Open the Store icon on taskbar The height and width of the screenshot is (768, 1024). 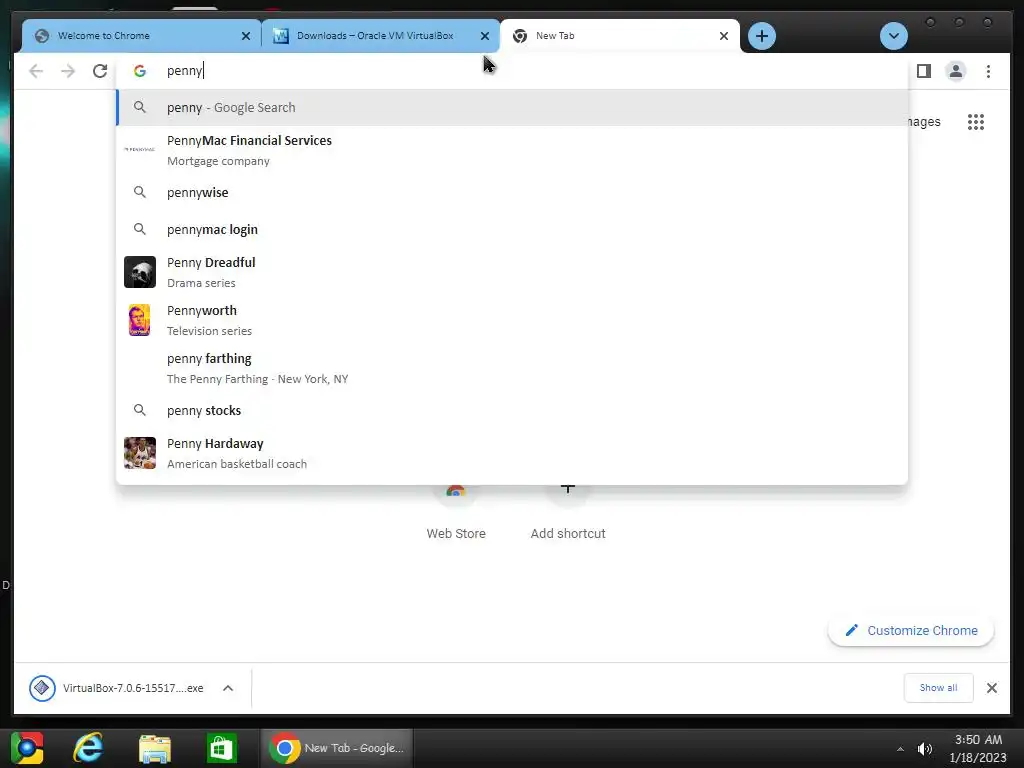pyautogui.click(x=221, y=748)
